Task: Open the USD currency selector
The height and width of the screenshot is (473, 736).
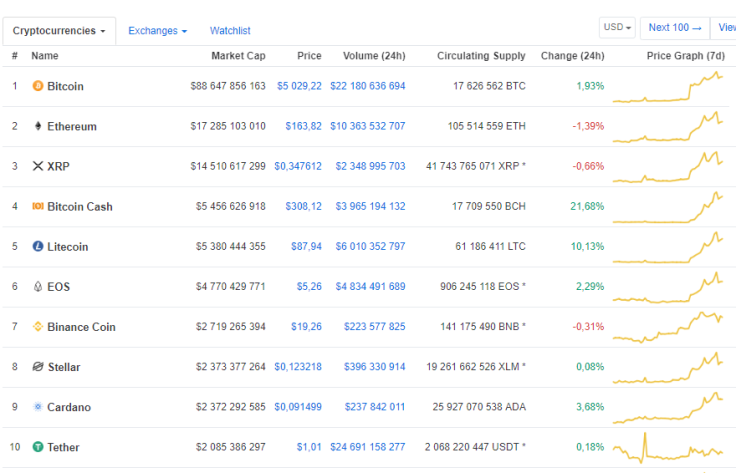Action: click(617, 27)
